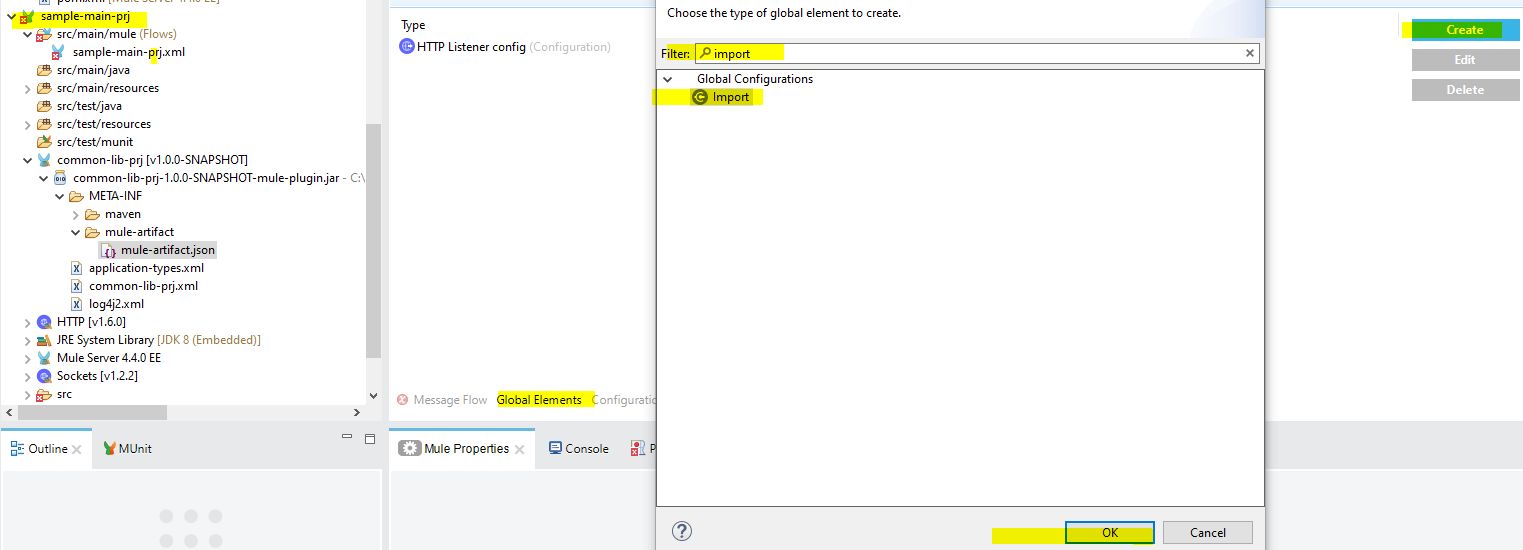Expand the JRE System Library node
The height and width of the screenshot is (550, 1523).
[27, 340]
